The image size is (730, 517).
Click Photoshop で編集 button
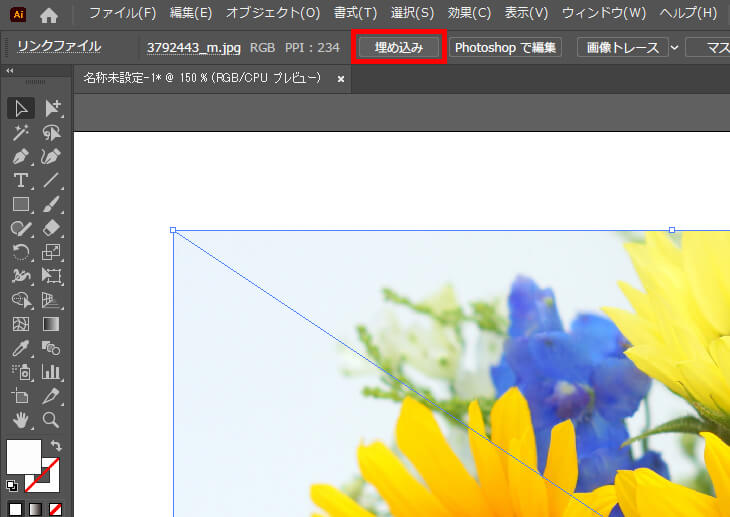click(506, 48)
